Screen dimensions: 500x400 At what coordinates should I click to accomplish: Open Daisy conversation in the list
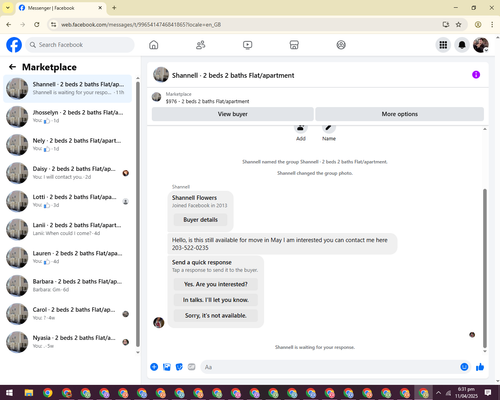[x=68, y=173]
